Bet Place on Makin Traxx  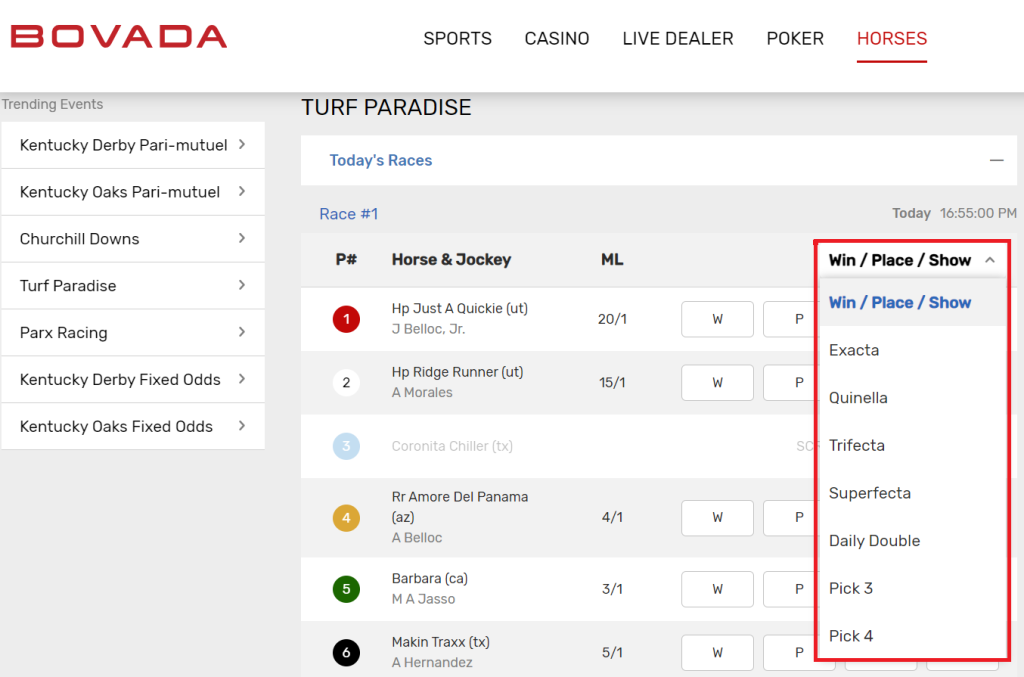pyautogui.click(x=791, y=652)
